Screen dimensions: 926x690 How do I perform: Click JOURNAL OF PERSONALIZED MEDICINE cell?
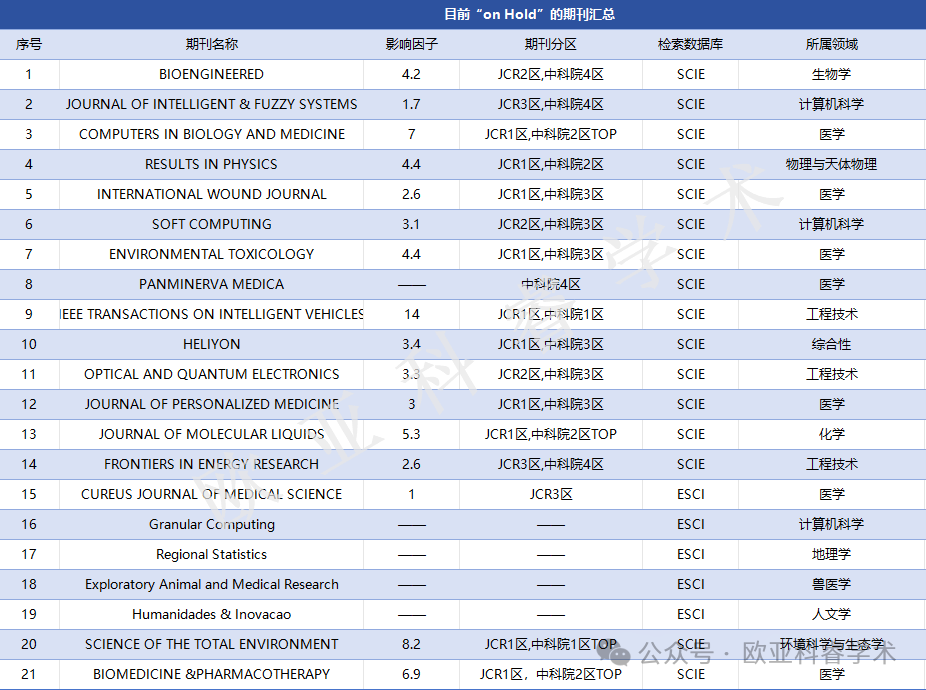(x=211, y=405)
